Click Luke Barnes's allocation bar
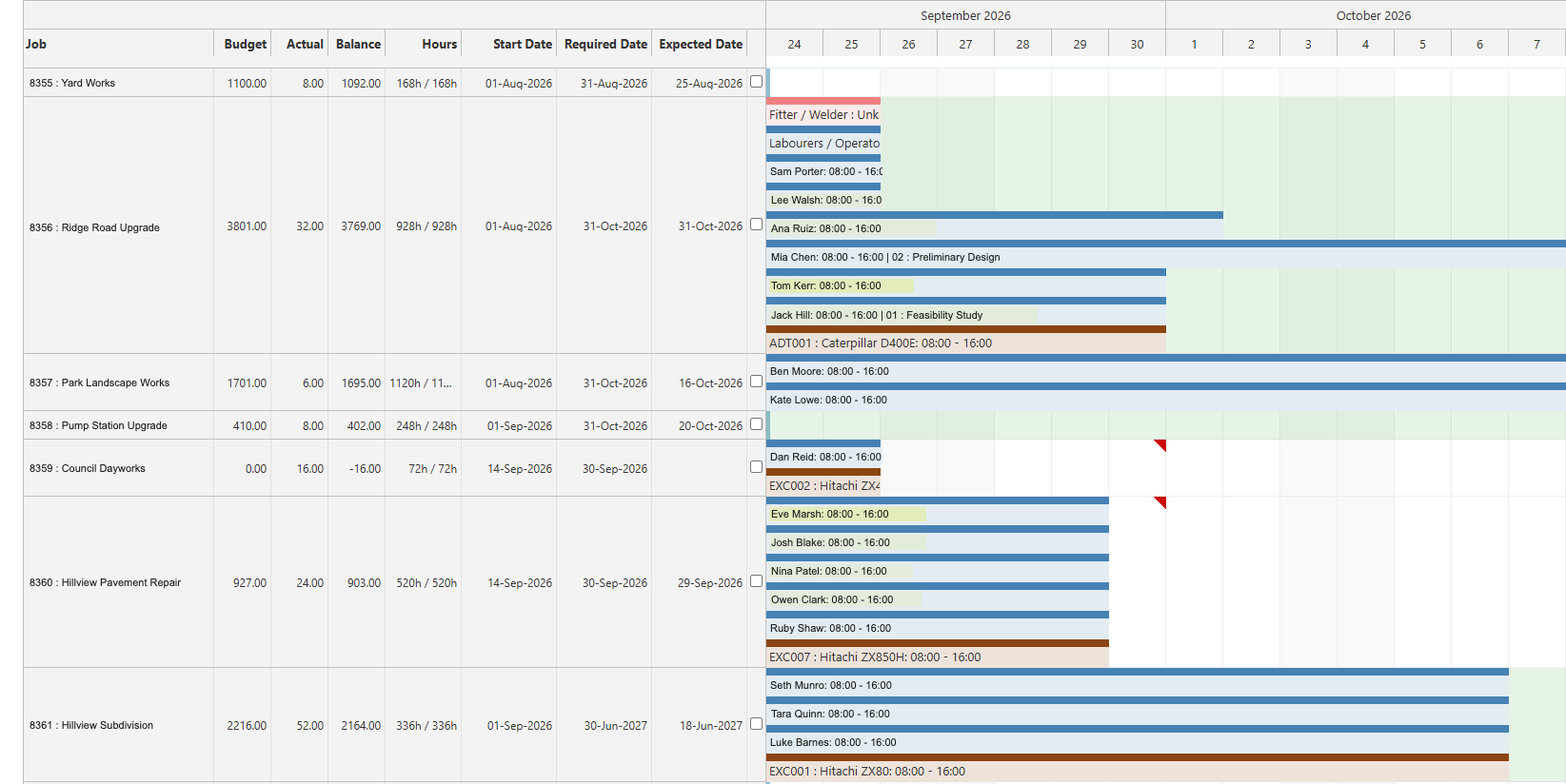 pyautogui.click(x=1138, y=739)
